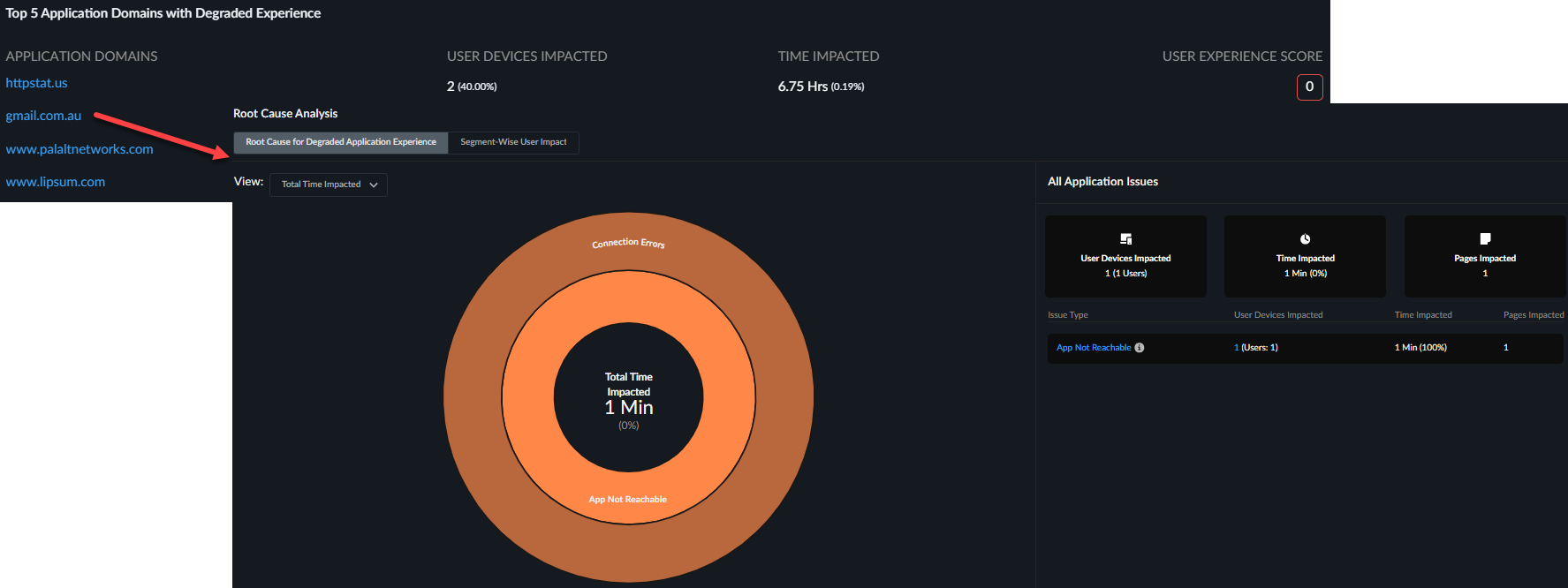Click the User Devices Impacted card icon

[1125, 239]
